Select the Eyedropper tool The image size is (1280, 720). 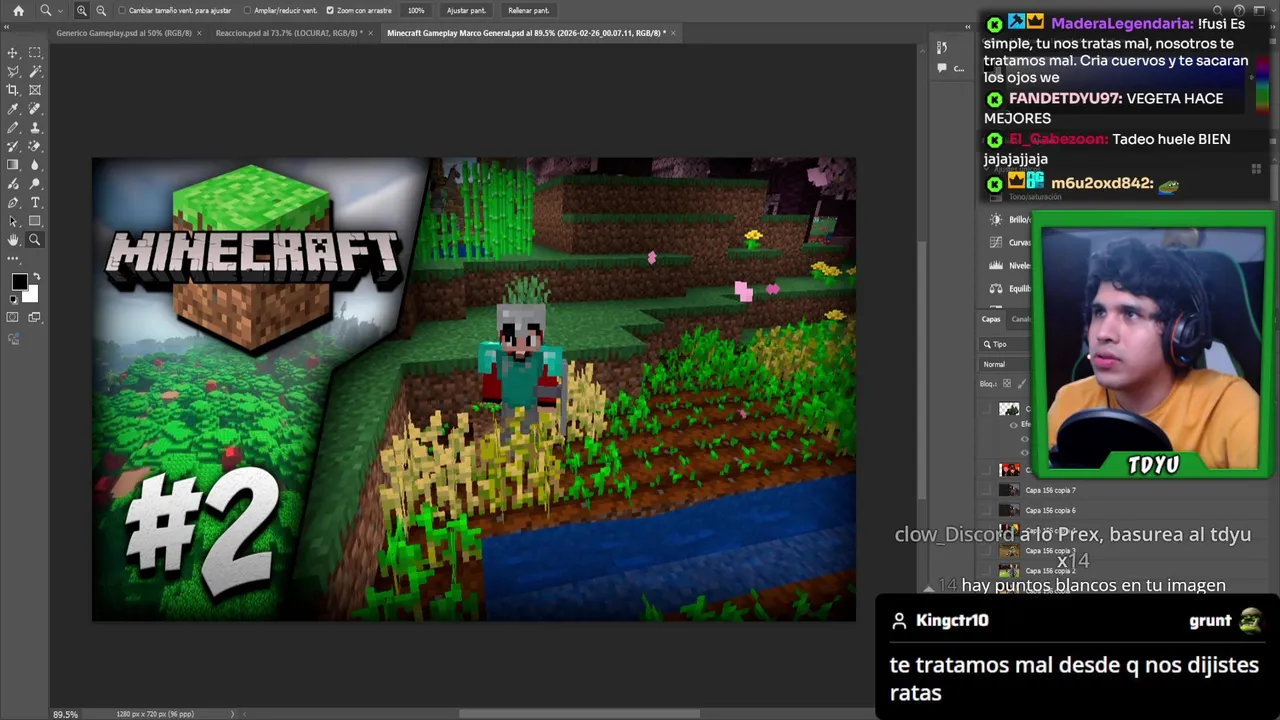[13, 109]
